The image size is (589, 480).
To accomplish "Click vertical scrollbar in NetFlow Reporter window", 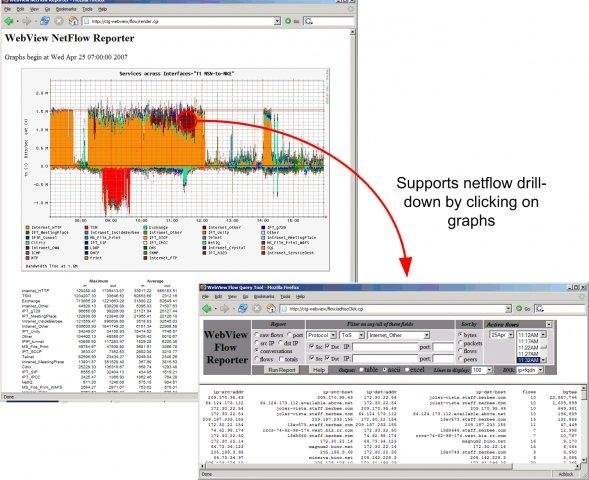I will tap(353, 156).
